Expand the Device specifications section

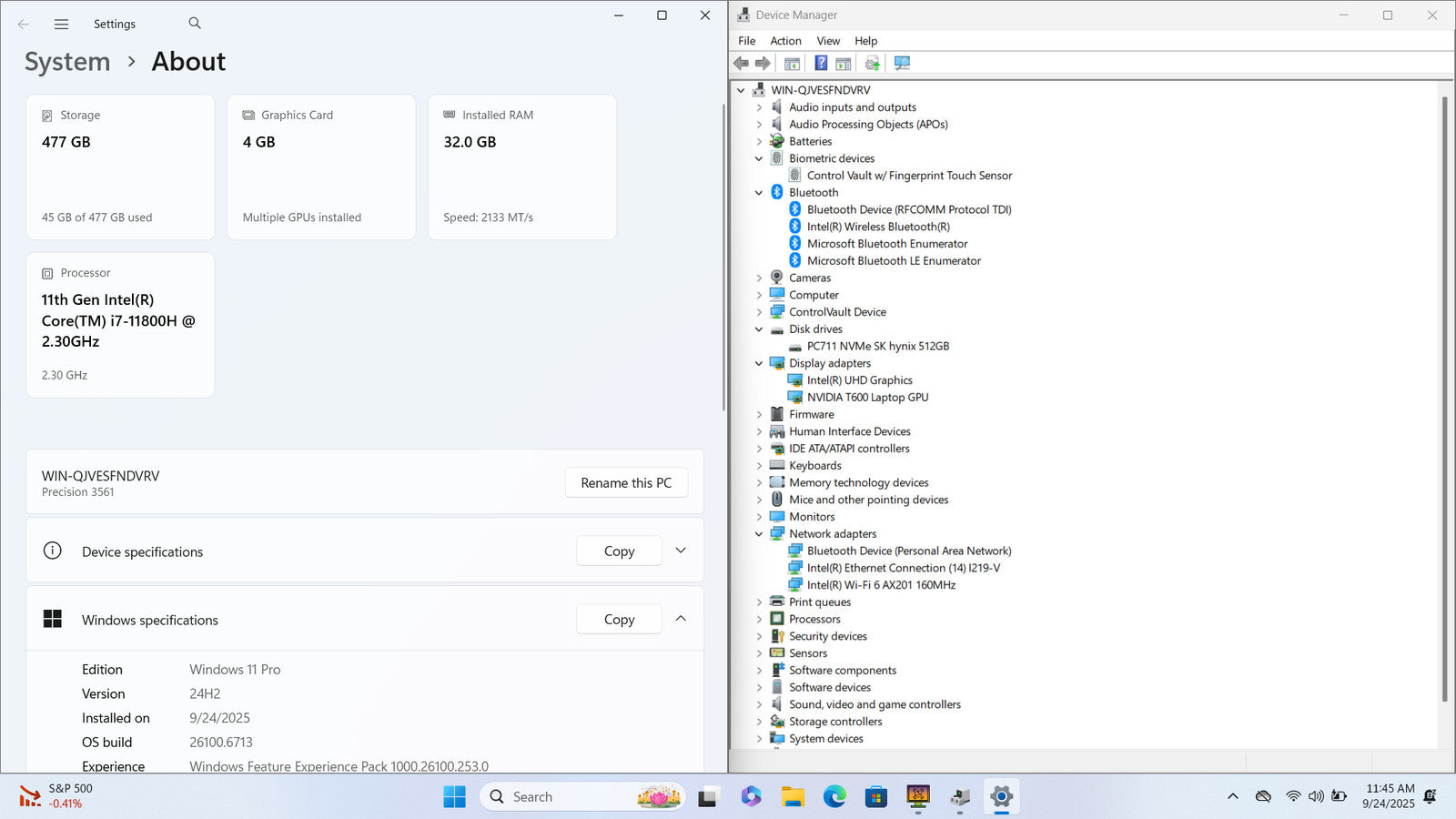pos(681,551)
